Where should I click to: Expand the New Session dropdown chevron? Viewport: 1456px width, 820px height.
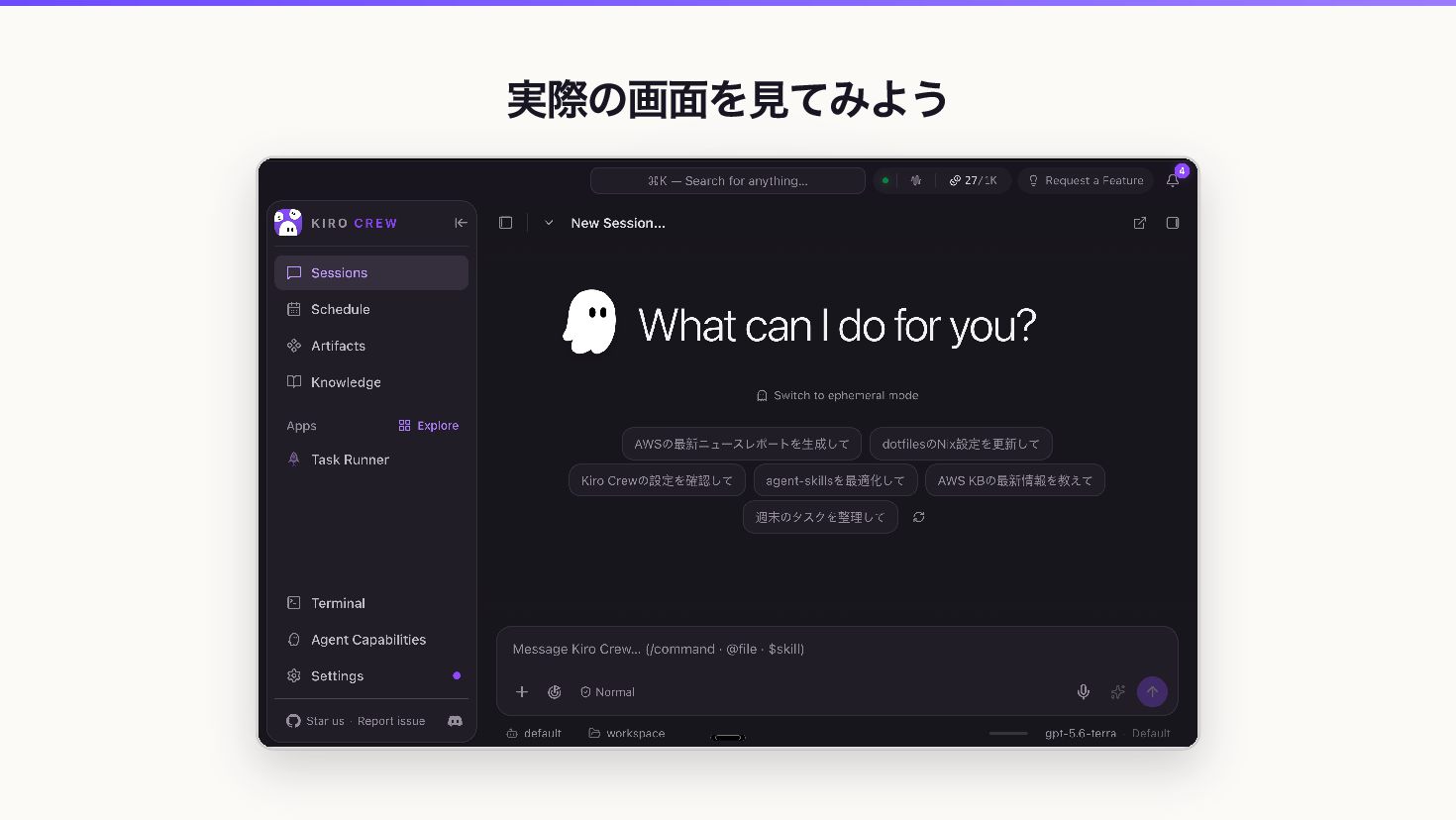pyautogui.click(x=549, y=223)
